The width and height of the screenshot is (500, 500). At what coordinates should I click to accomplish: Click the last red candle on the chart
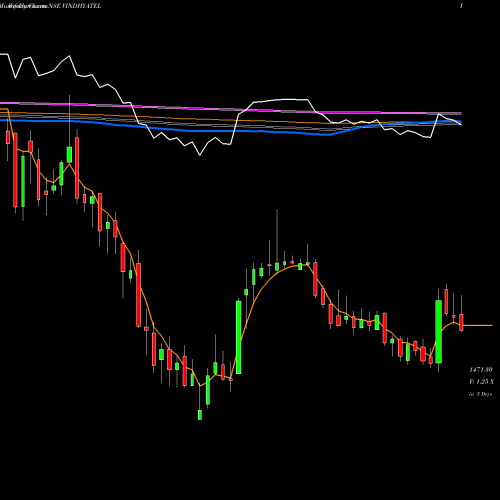pos(461,322)
